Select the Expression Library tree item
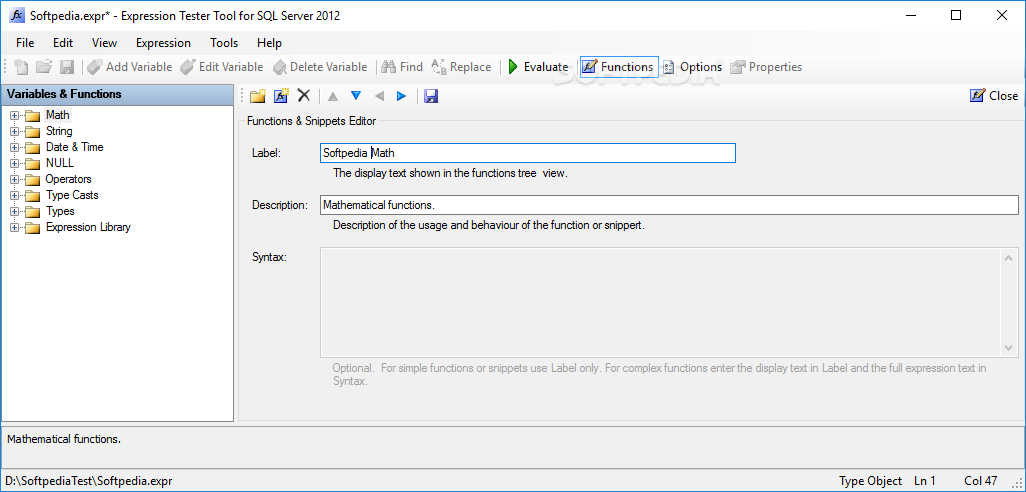Screen dimensions: 1026x492 [x=88, y=228]
